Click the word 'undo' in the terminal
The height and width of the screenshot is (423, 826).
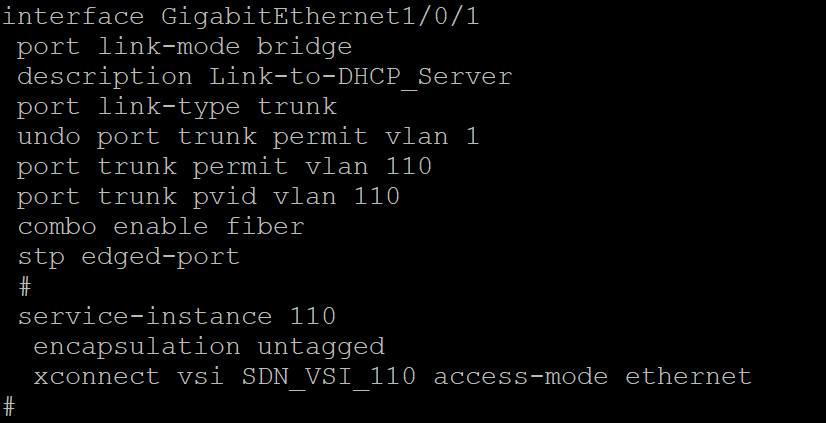pyautogui.click(x=49, y=136)
